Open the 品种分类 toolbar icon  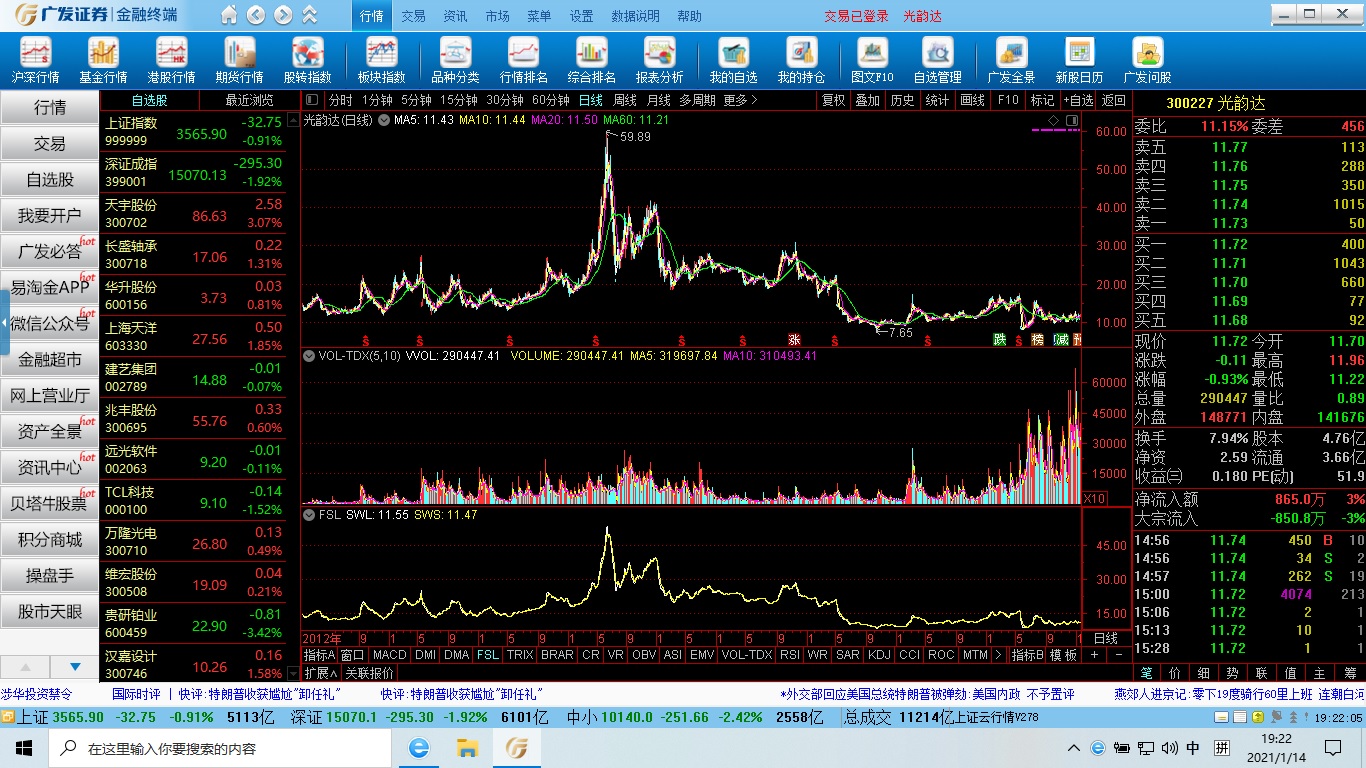click(x=455, y=61)
